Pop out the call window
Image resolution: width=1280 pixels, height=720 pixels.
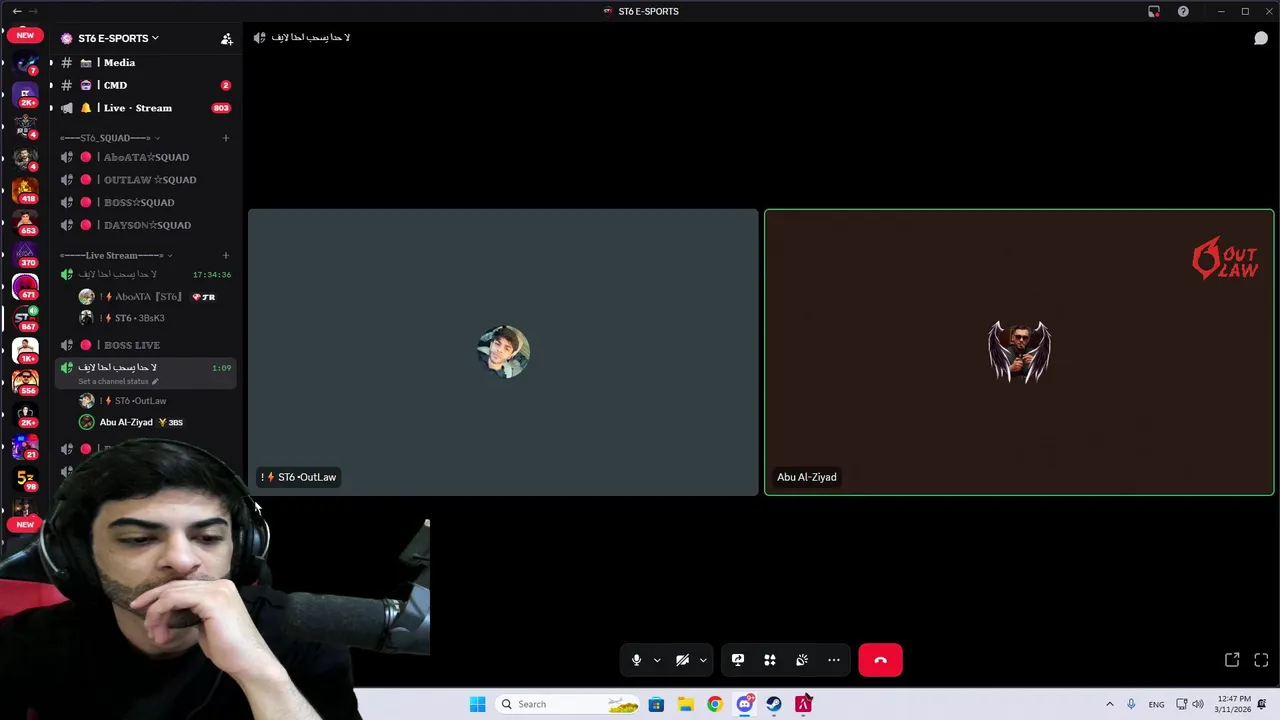tap(1232, 660)
